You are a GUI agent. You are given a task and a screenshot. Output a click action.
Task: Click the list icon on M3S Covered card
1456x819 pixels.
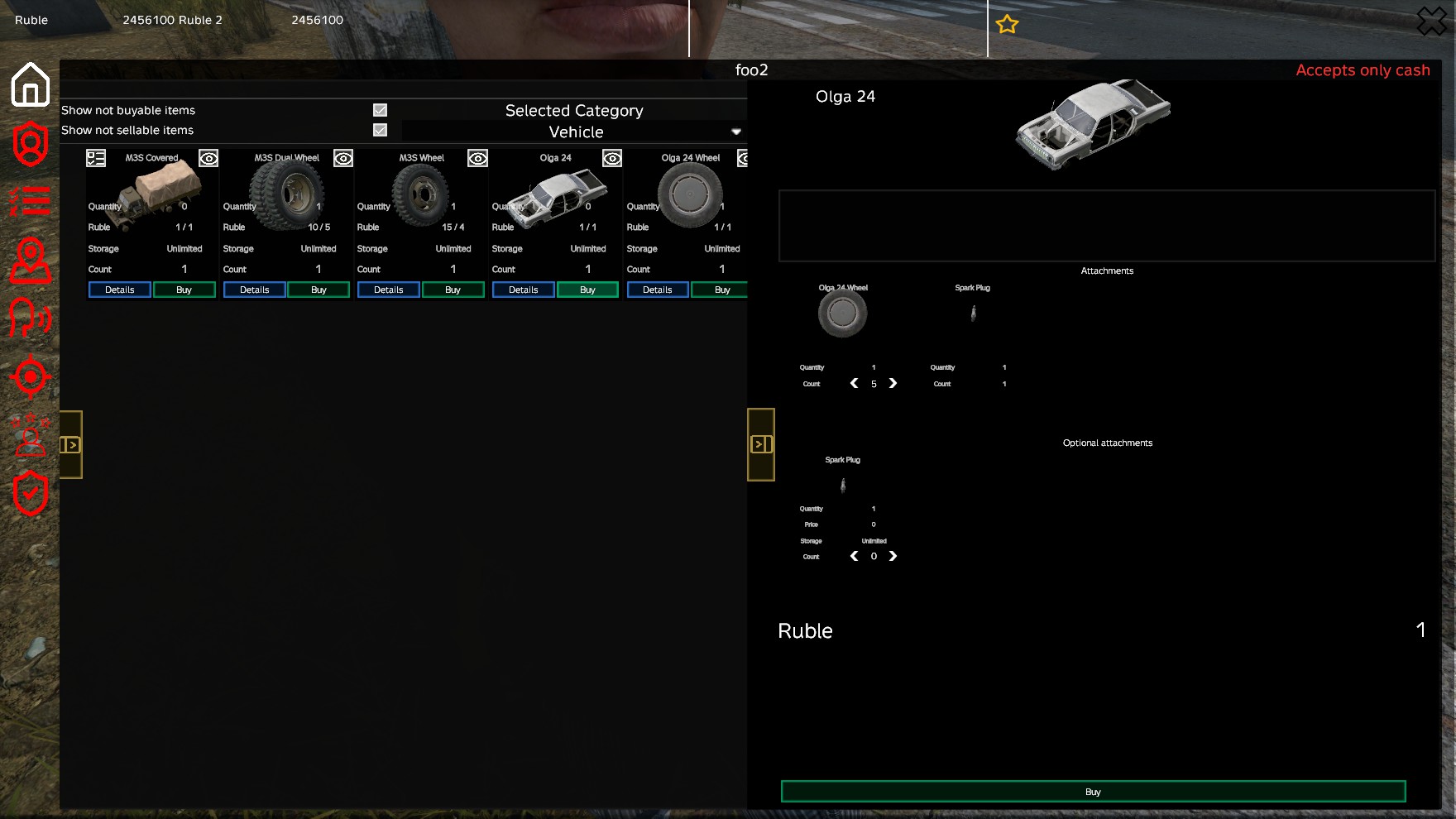click(x=96, y=158)
